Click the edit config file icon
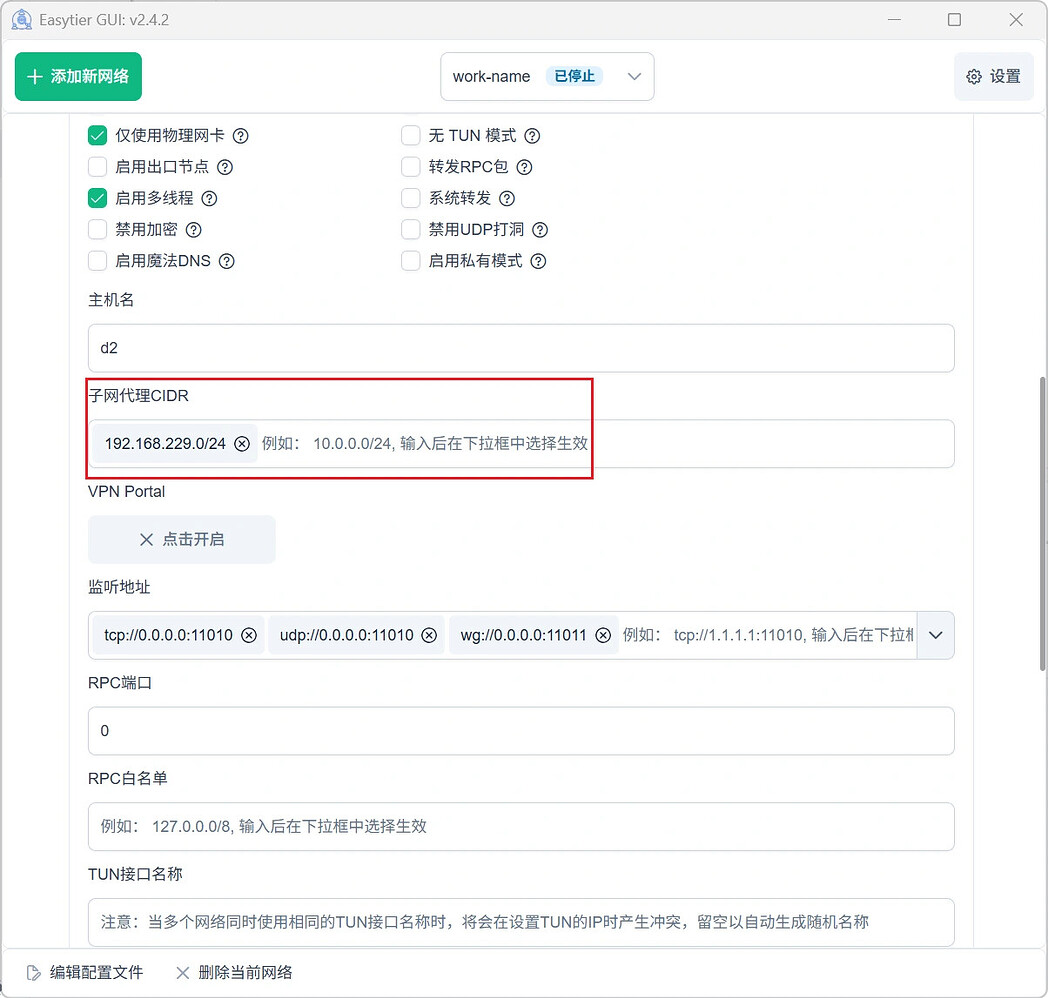 point(33,973)
